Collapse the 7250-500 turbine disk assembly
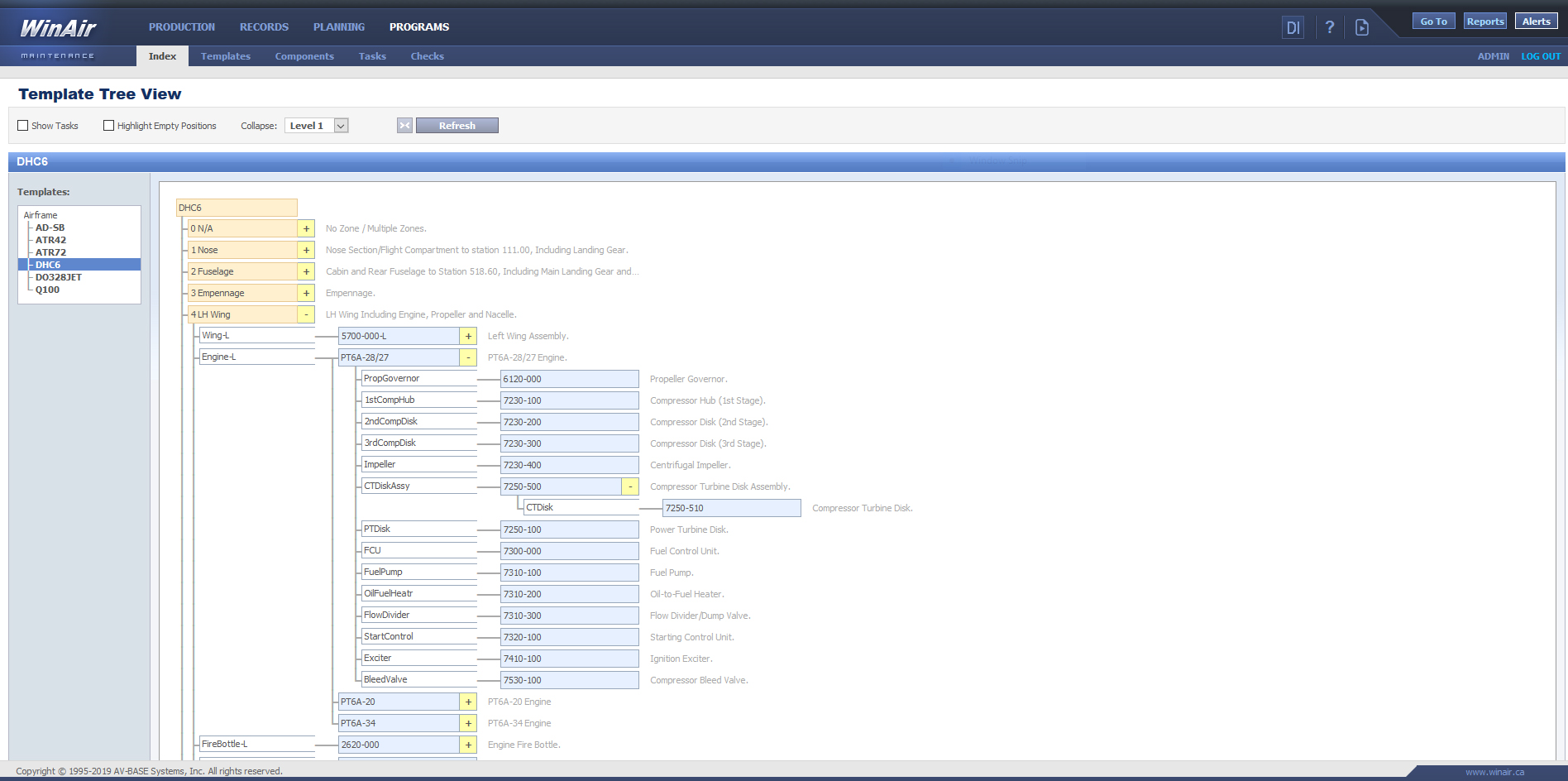 point(630,487)
